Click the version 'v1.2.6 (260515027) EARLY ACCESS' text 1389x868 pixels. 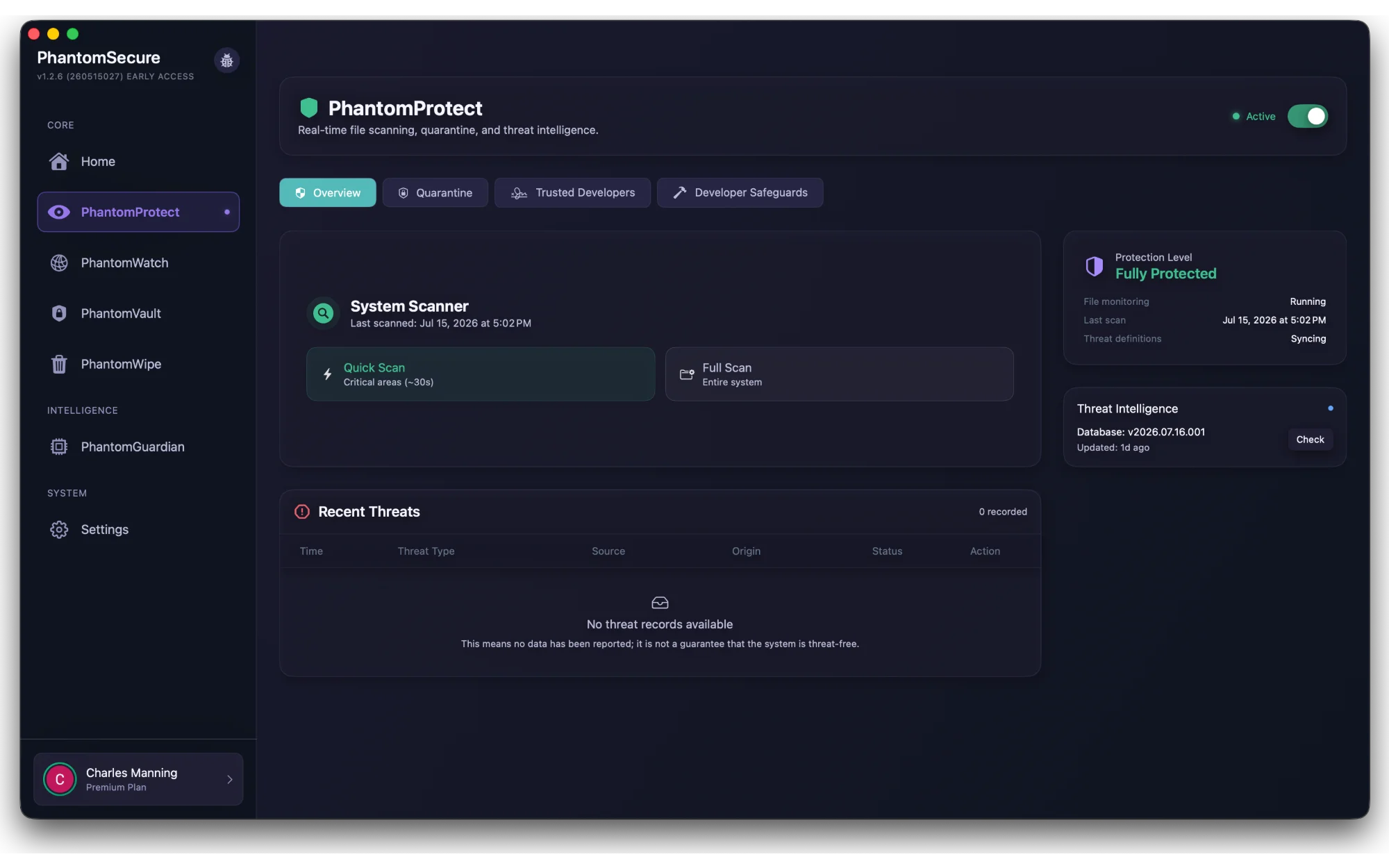(x=115, y=76)
